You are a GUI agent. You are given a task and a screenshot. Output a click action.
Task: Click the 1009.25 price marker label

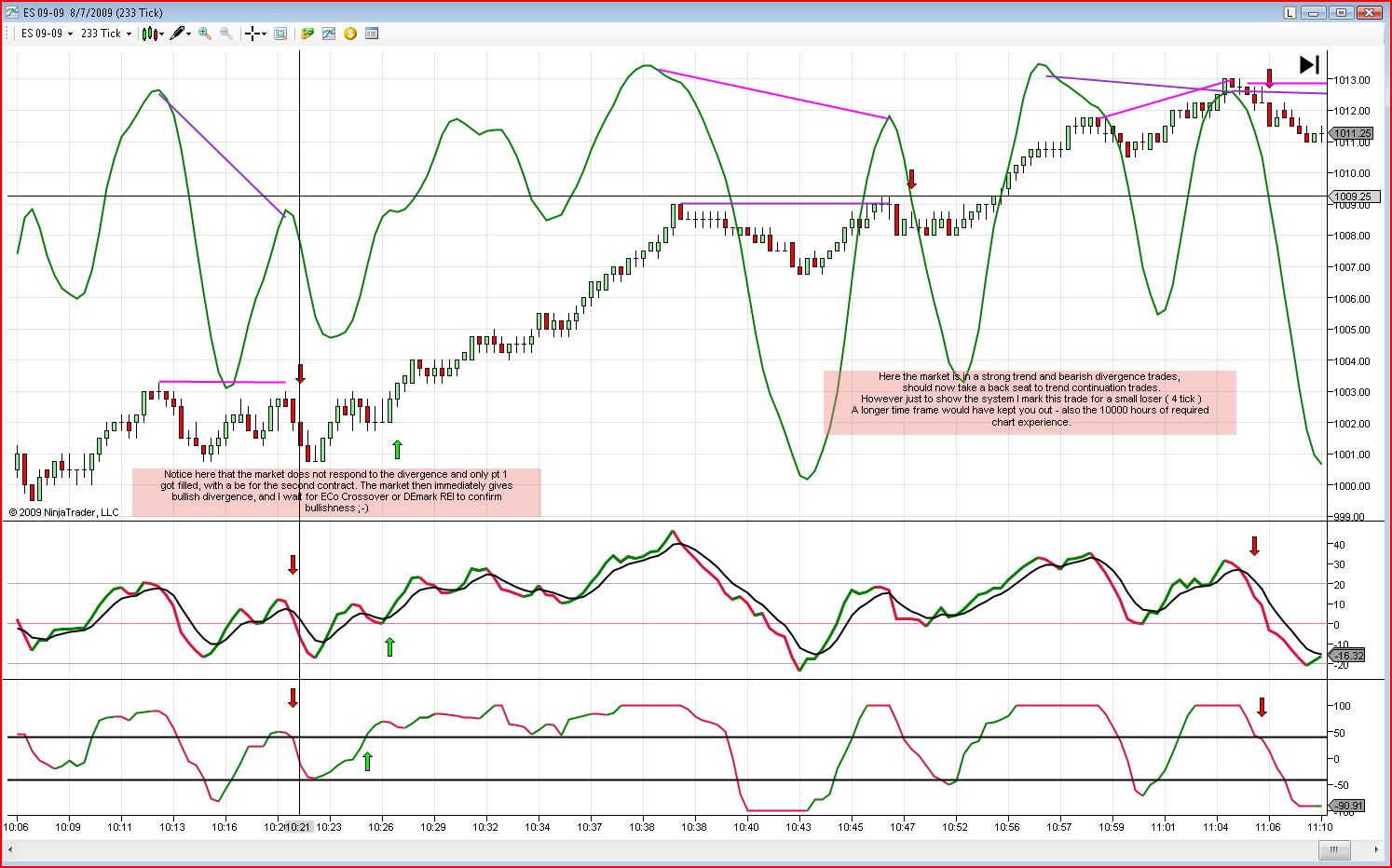pyautogui.click(x=1352, y=197)
